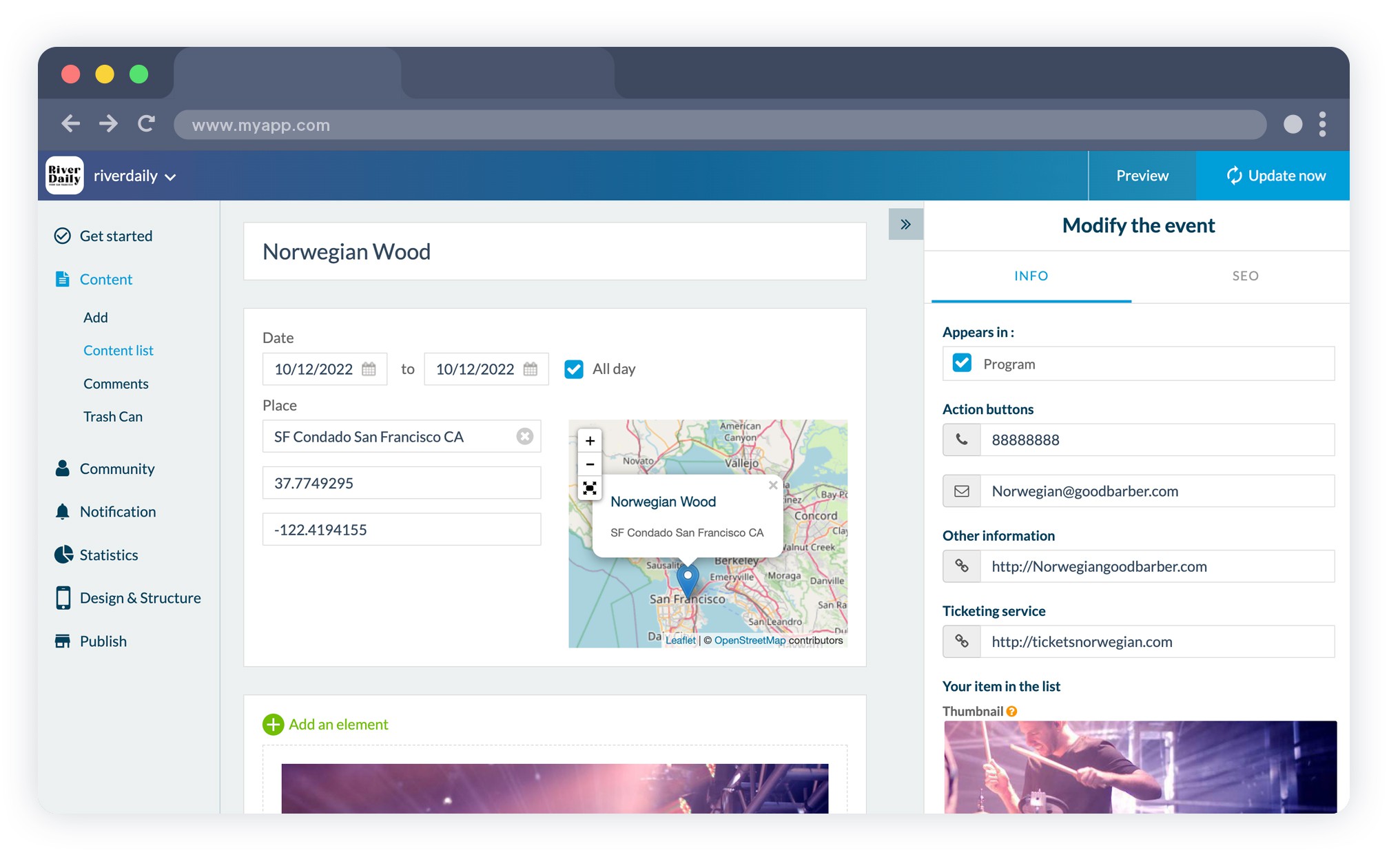Open the start date calendar picker
This screenshot has width=1389, height=868.
(x=370, y=369)
